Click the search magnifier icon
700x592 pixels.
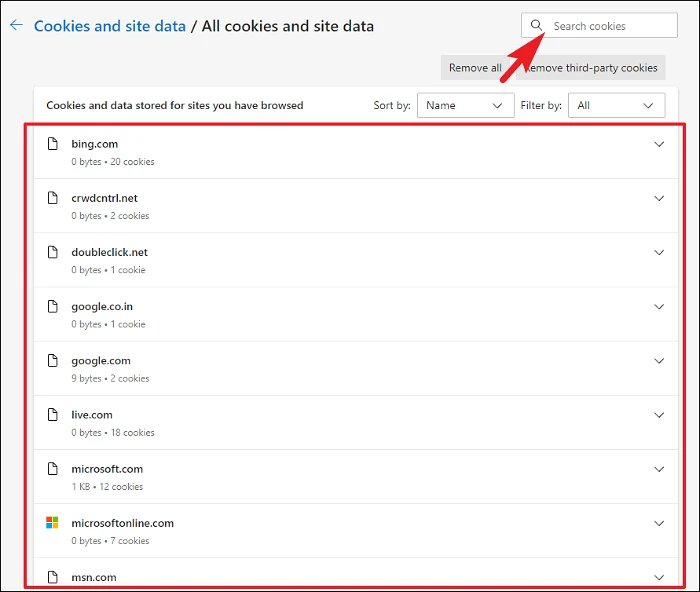pyautogui.click(x=536, y=25)
